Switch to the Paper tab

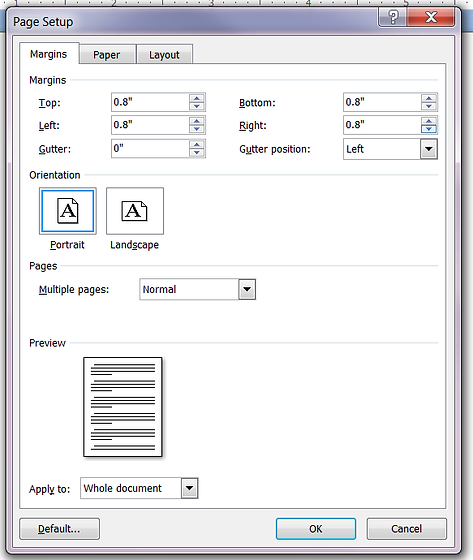108,55
